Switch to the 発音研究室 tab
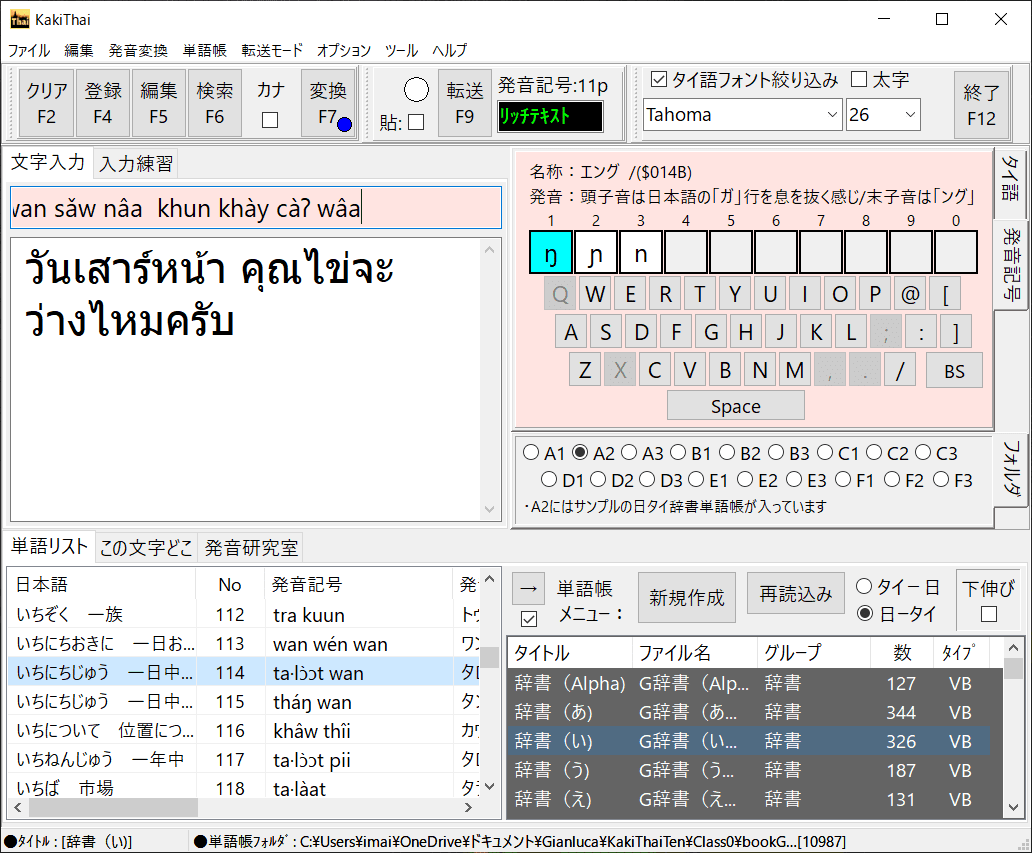1032x853 pixels. [x=251, y=548]
